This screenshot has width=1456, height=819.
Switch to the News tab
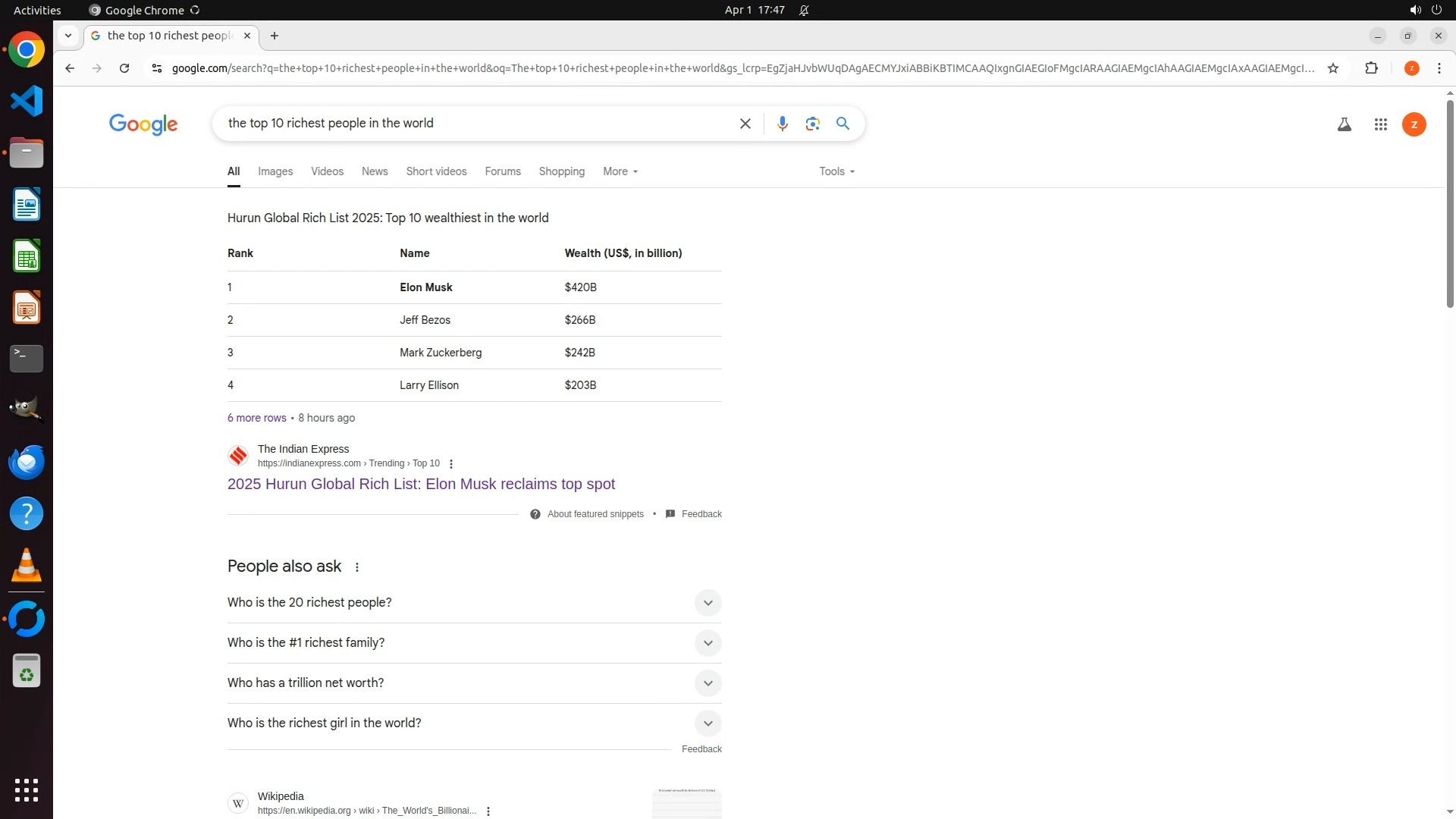click(x=375, y=171)
